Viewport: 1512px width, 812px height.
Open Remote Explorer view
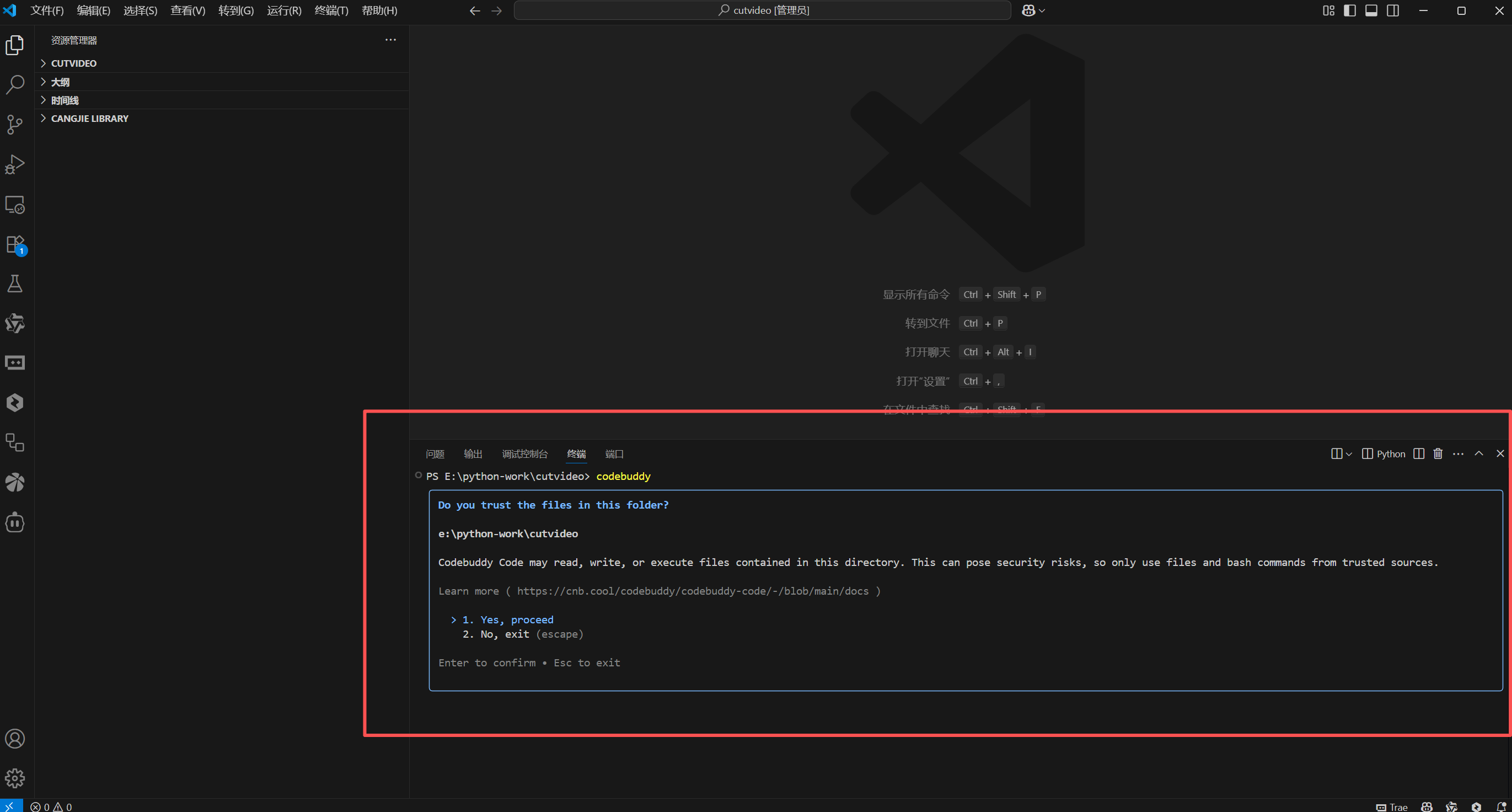point(15,204)
